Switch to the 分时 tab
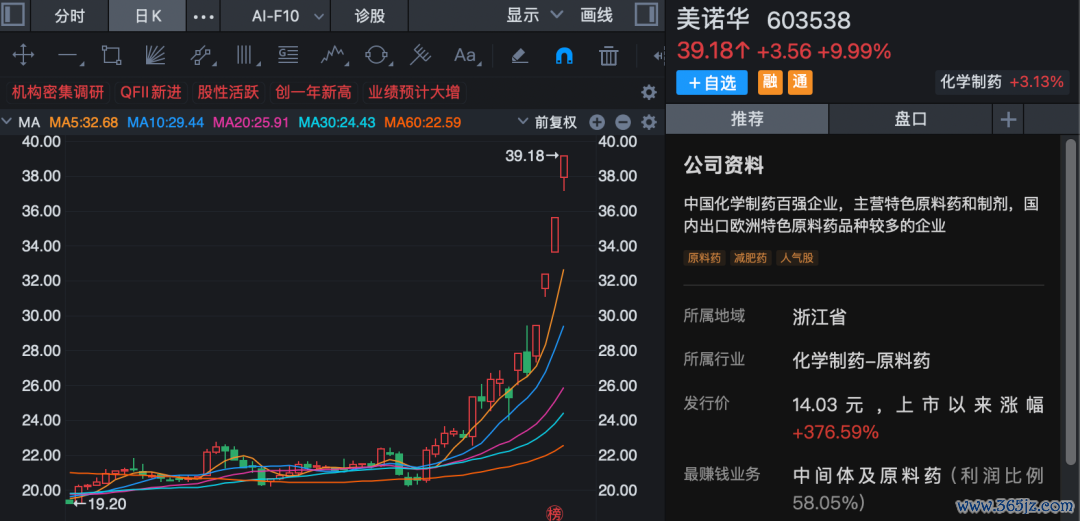Viewport: 1080px width, 521px height. [70, 16]
